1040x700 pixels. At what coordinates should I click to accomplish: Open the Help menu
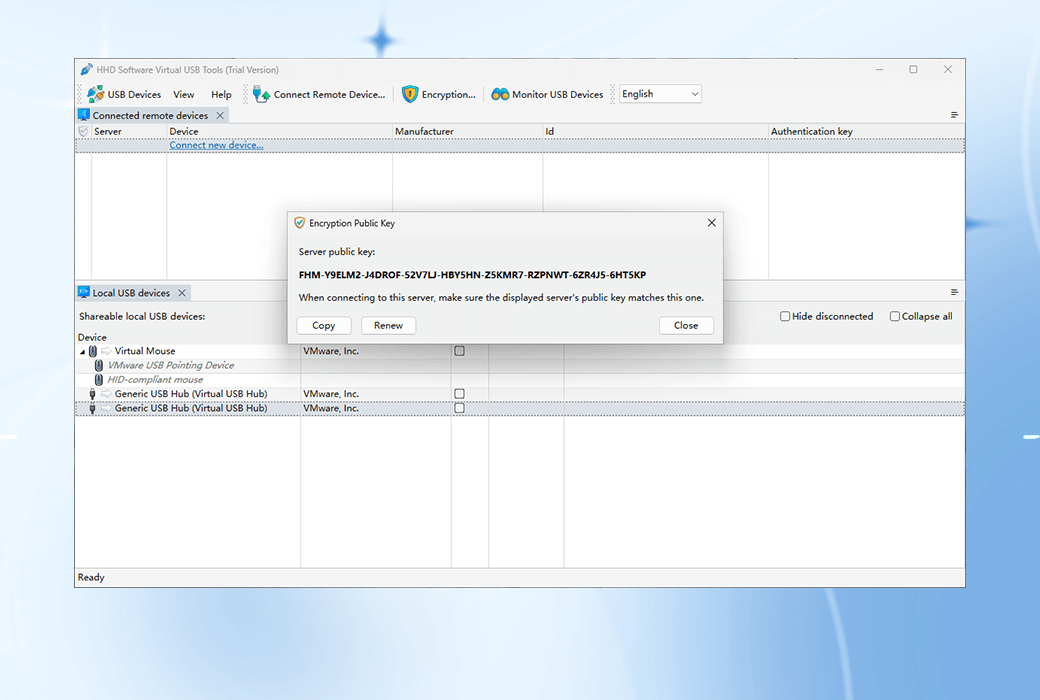click(221, 94)
